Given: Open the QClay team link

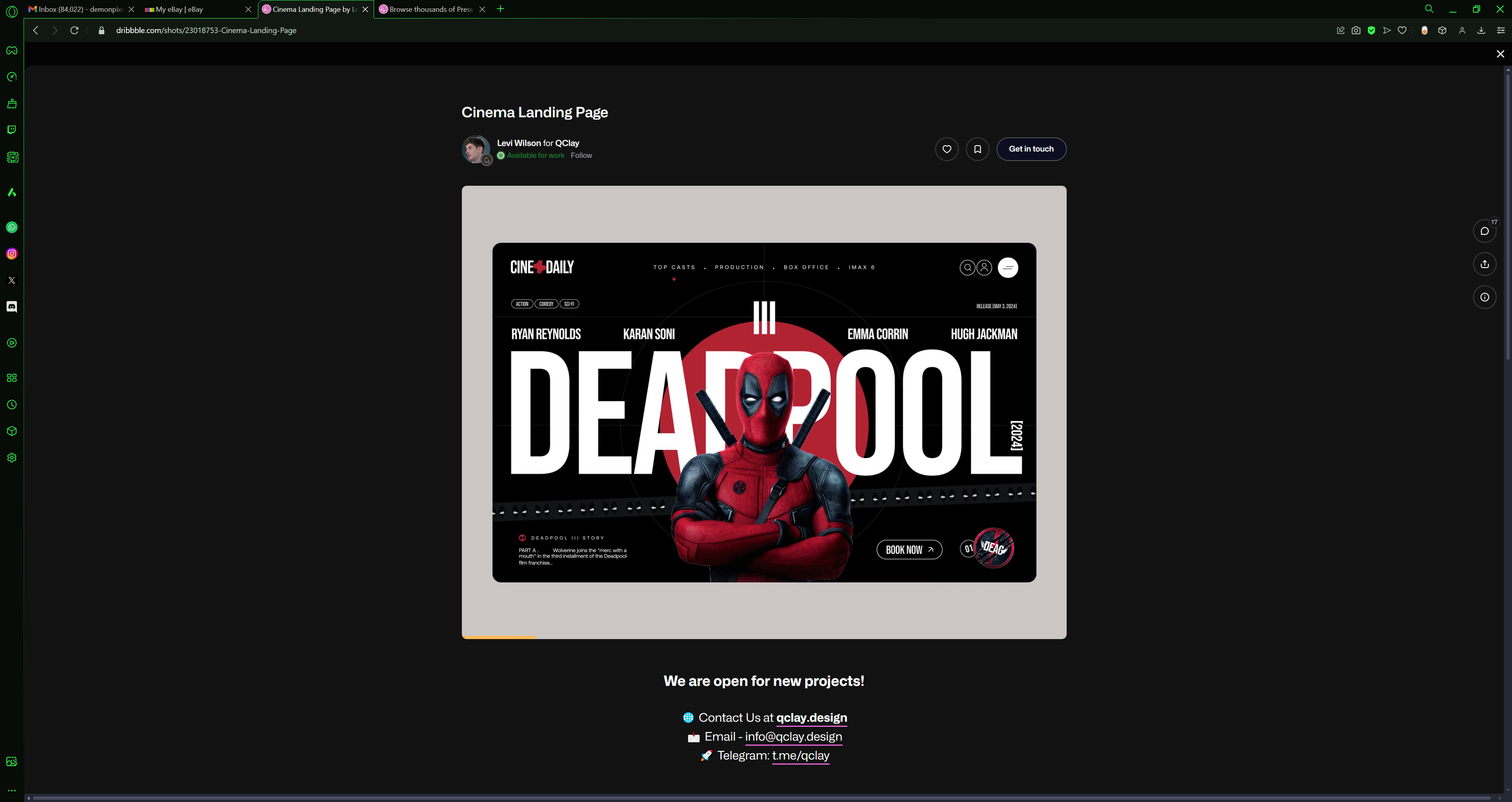Looking at the screenshot, I should pos(567,143).
